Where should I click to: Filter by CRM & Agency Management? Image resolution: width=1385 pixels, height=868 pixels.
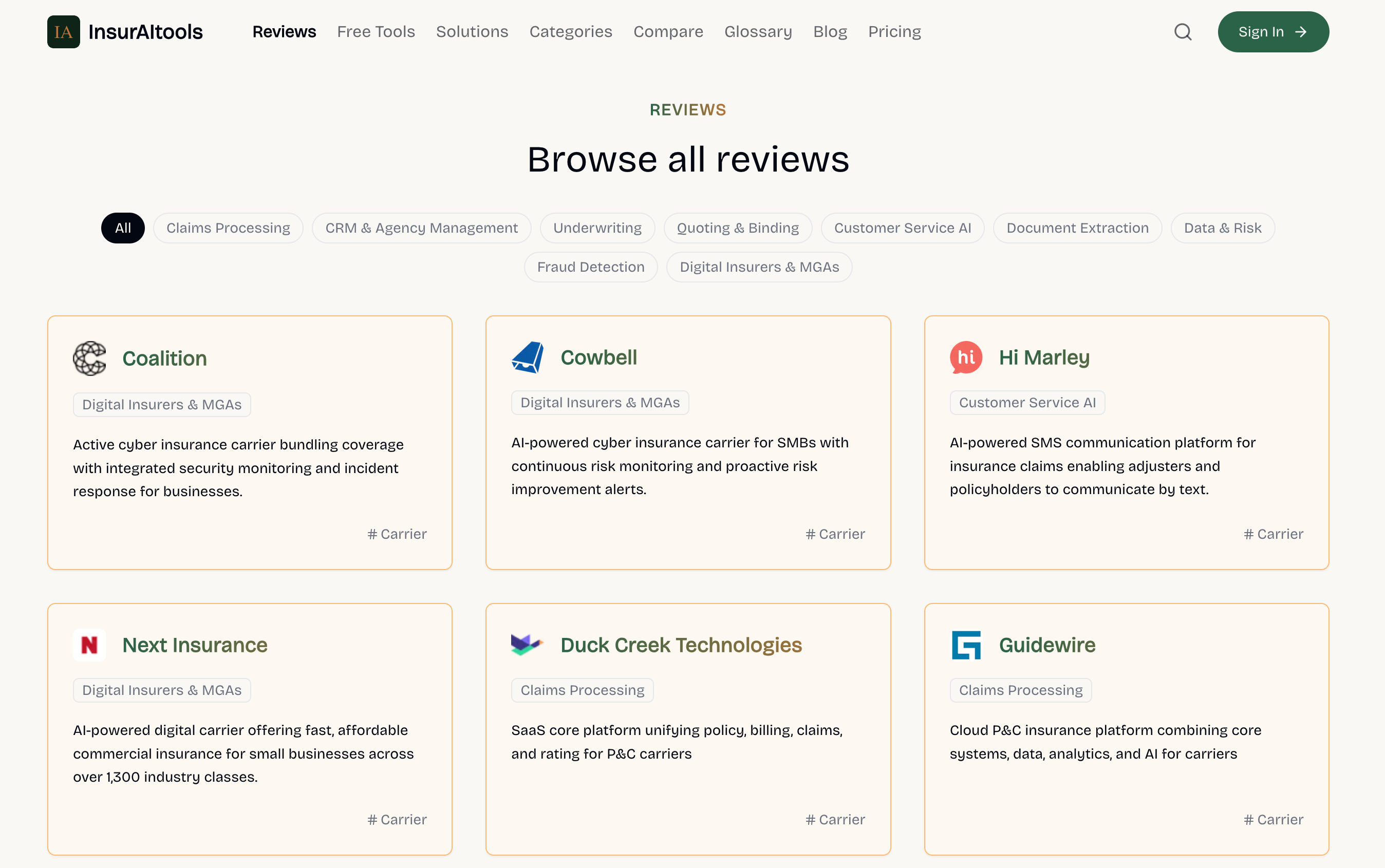[x=421, y=228]
